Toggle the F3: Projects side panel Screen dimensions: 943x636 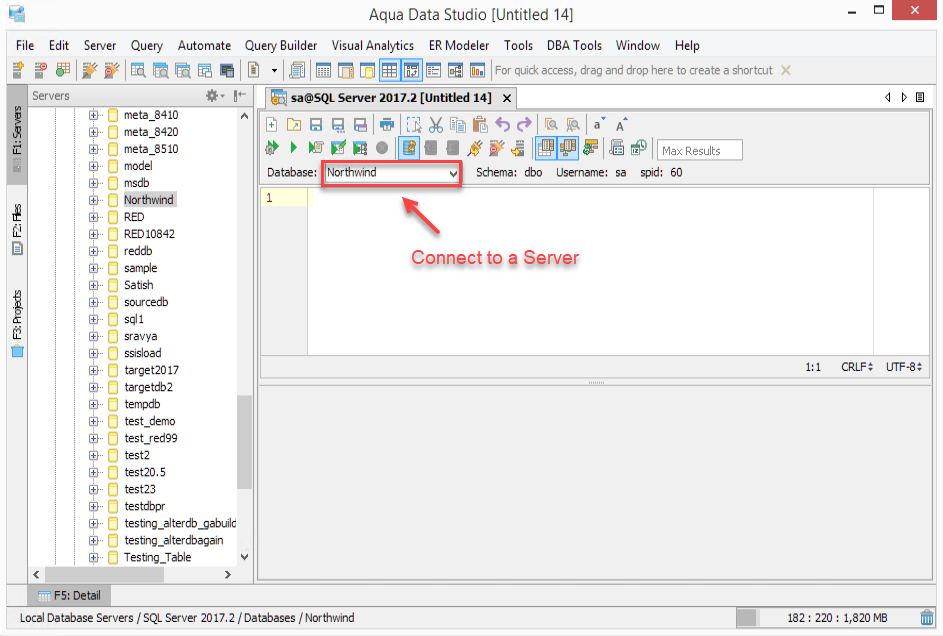point(17,323)
